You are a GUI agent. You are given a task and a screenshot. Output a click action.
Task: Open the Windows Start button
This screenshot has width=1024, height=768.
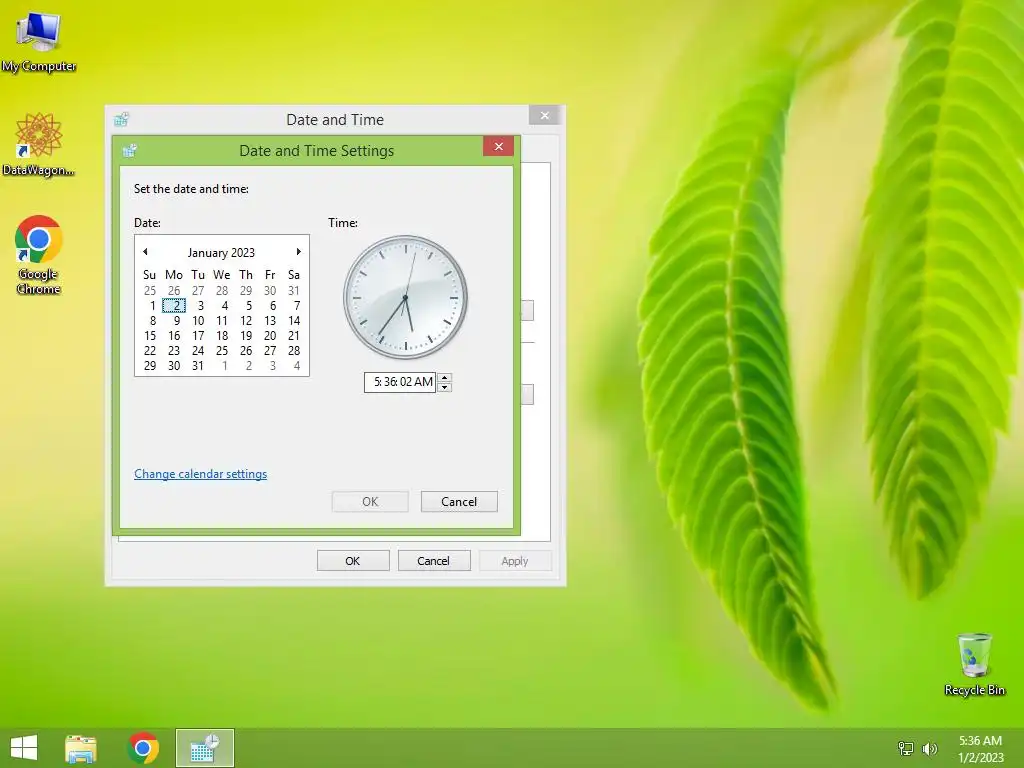(24, 748)
